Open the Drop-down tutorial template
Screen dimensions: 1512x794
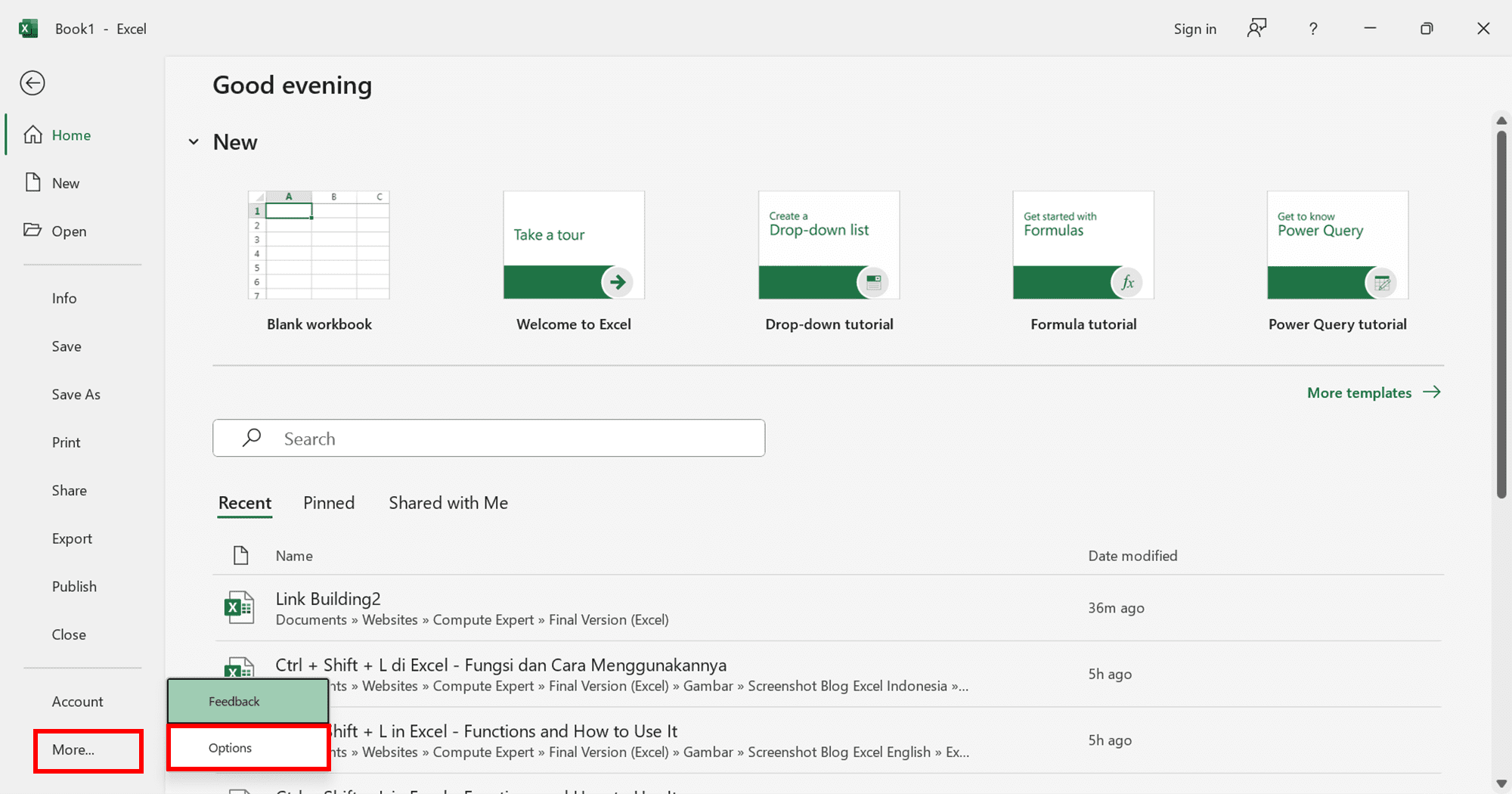click(x=829, y=245)
